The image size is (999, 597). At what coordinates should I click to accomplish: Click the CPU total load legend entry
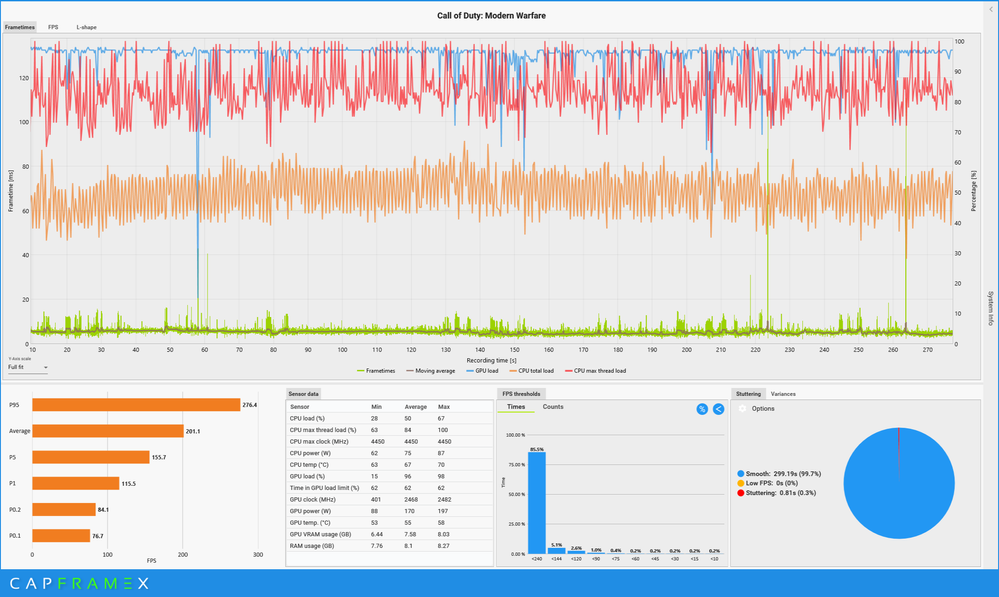coord(531,371)
